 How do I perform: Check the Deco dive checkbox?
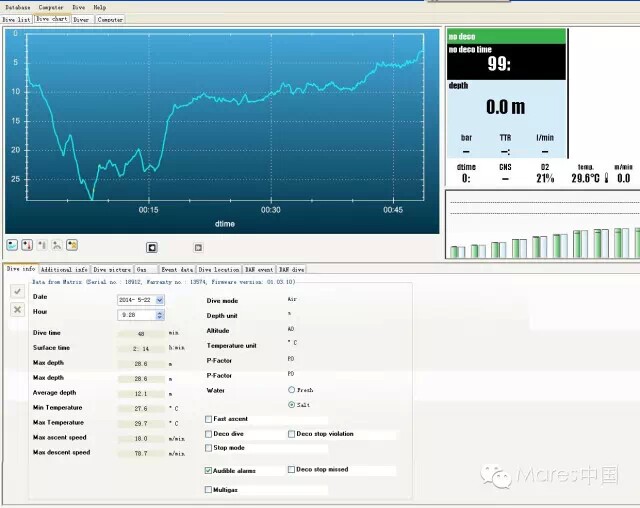(209, 434)
